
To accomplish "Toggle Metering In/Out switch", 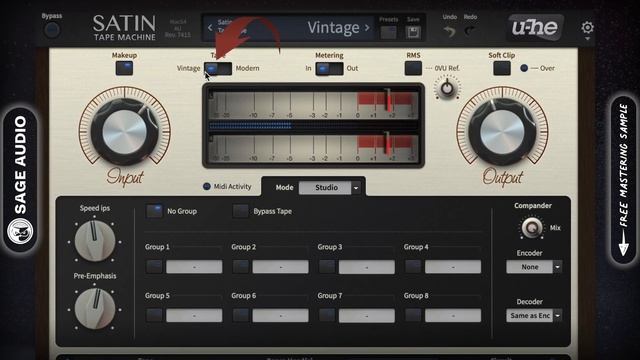I will (329, 68).
